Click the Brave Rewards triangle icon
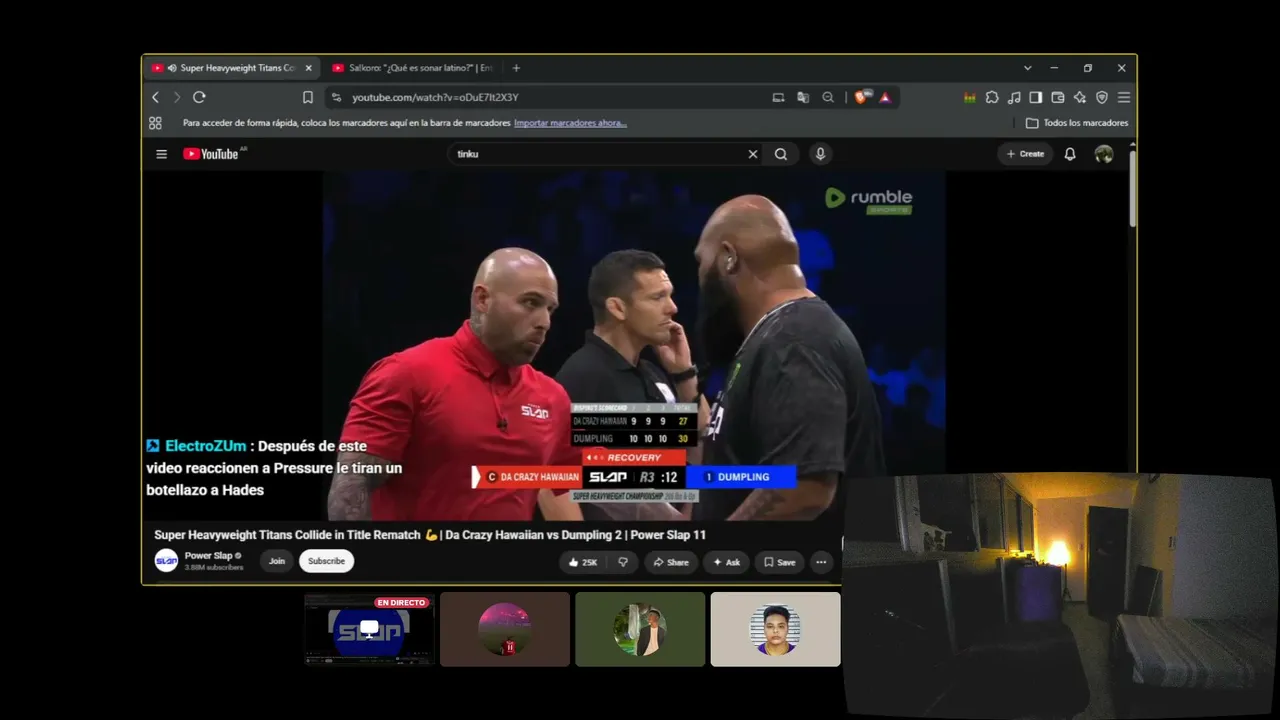The image size is (1280, 720). click(x=885, y=97)
